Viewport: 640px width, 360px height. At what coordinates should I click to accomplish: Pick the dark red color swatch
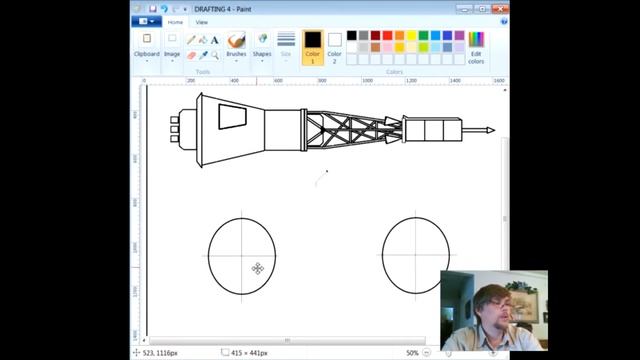pos(376,36)
